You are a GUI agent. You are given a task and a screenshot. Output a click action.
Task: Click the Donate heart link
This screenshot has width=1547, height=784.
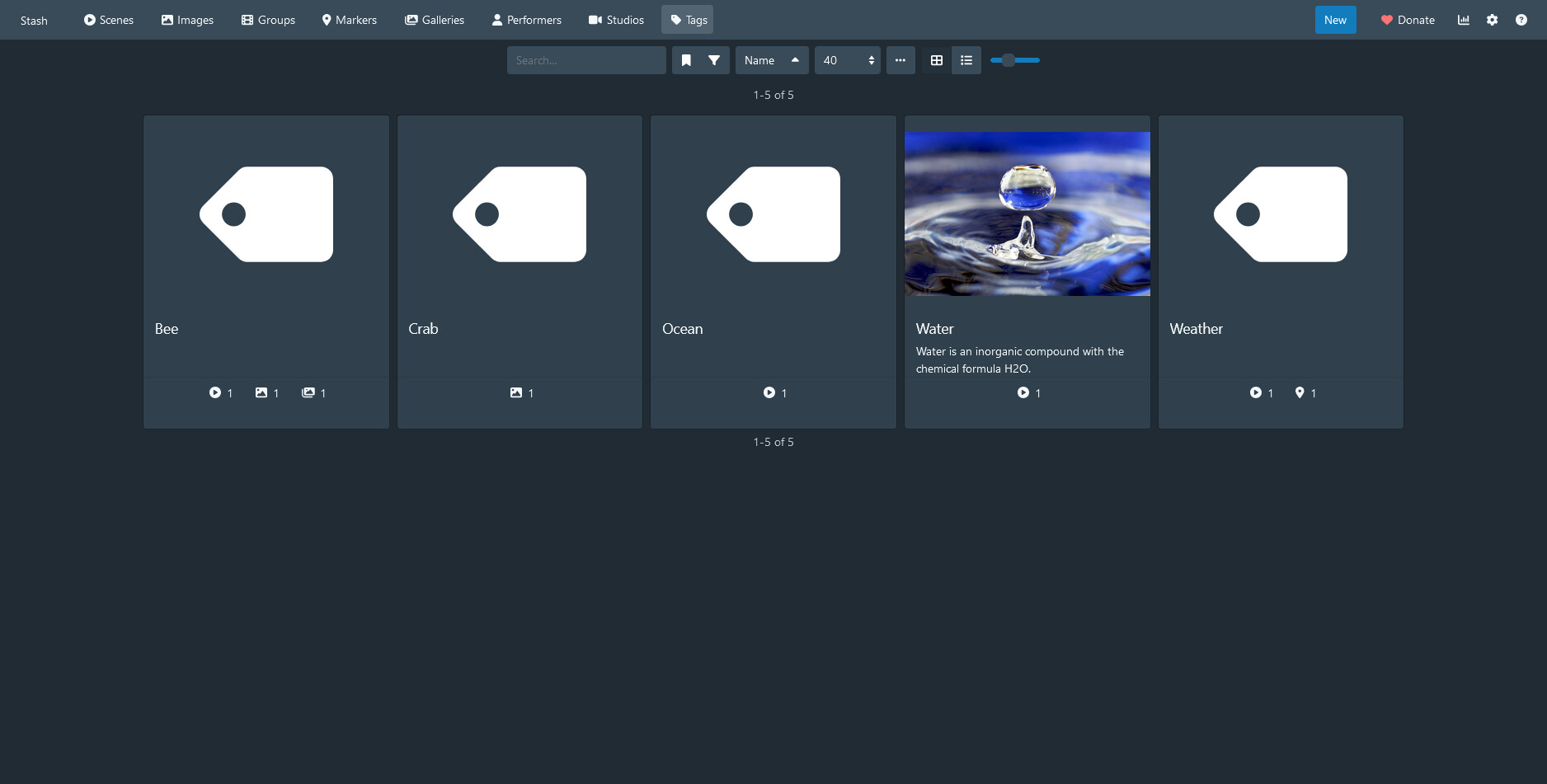click(1408, 20)
